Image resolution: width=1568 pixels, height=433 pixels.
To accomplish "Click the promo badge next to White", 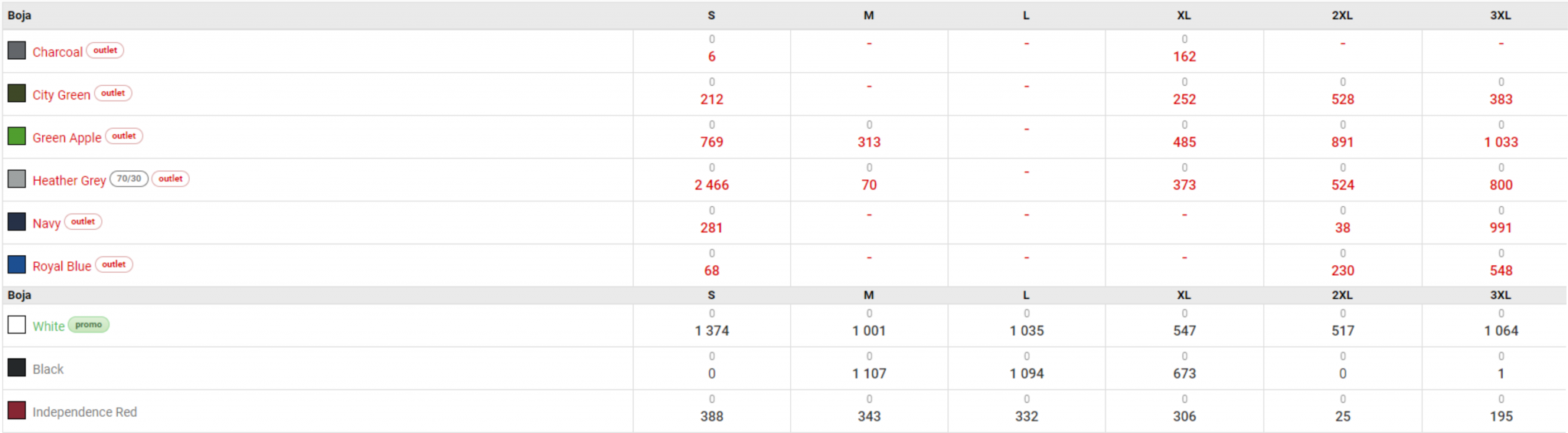I will [x=89, y=325].
